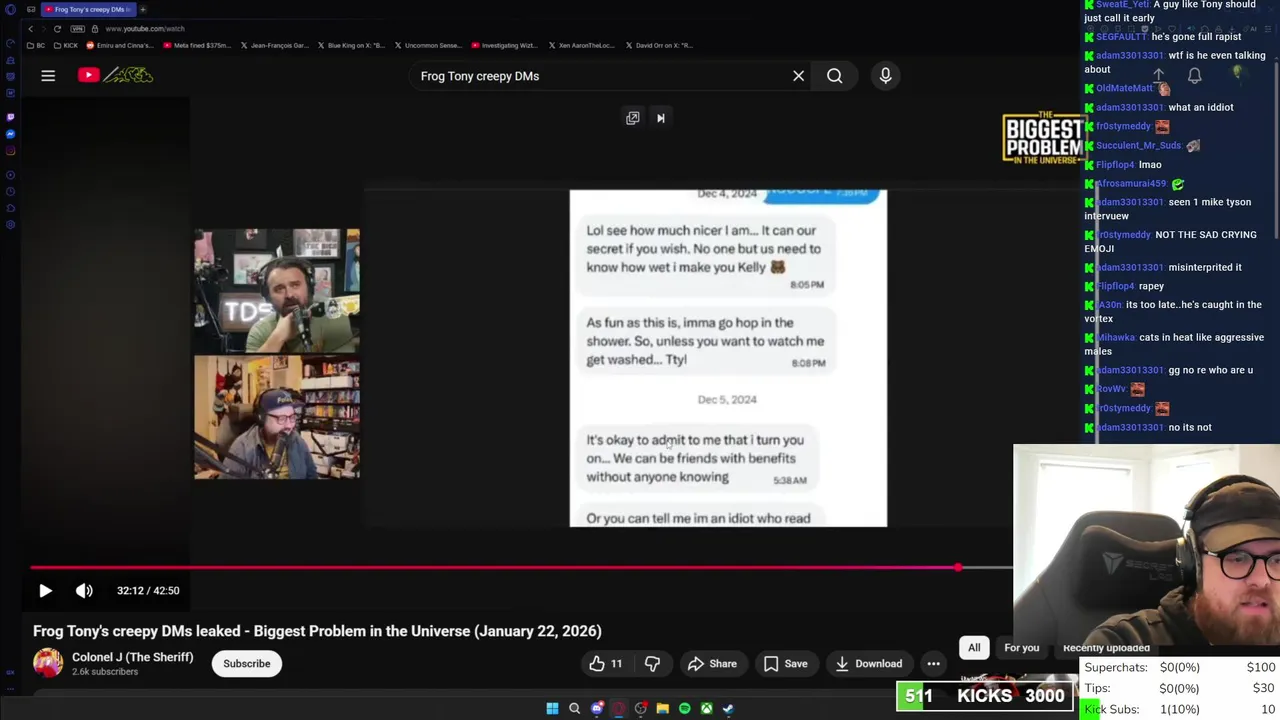Open Steam from the taskbar

point(728,709)
